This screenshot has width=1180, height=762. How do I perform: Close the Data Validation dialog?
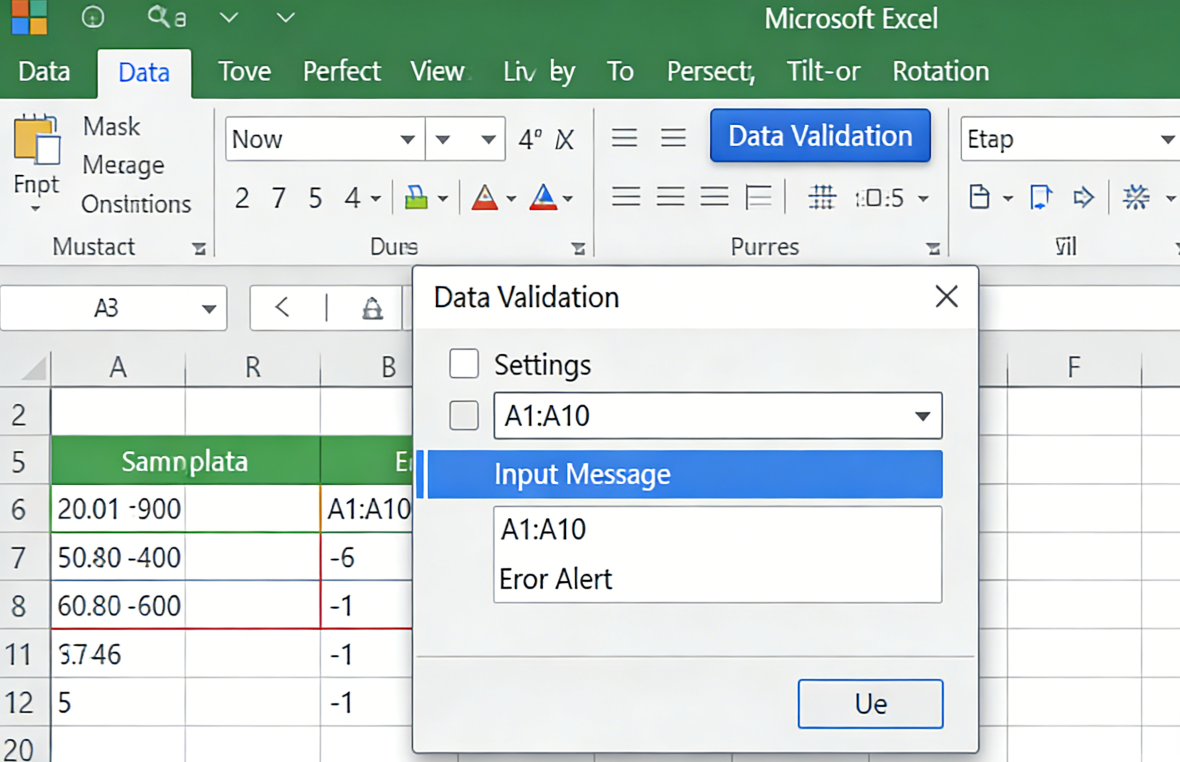pyautogui.click(x=947, y=296)
